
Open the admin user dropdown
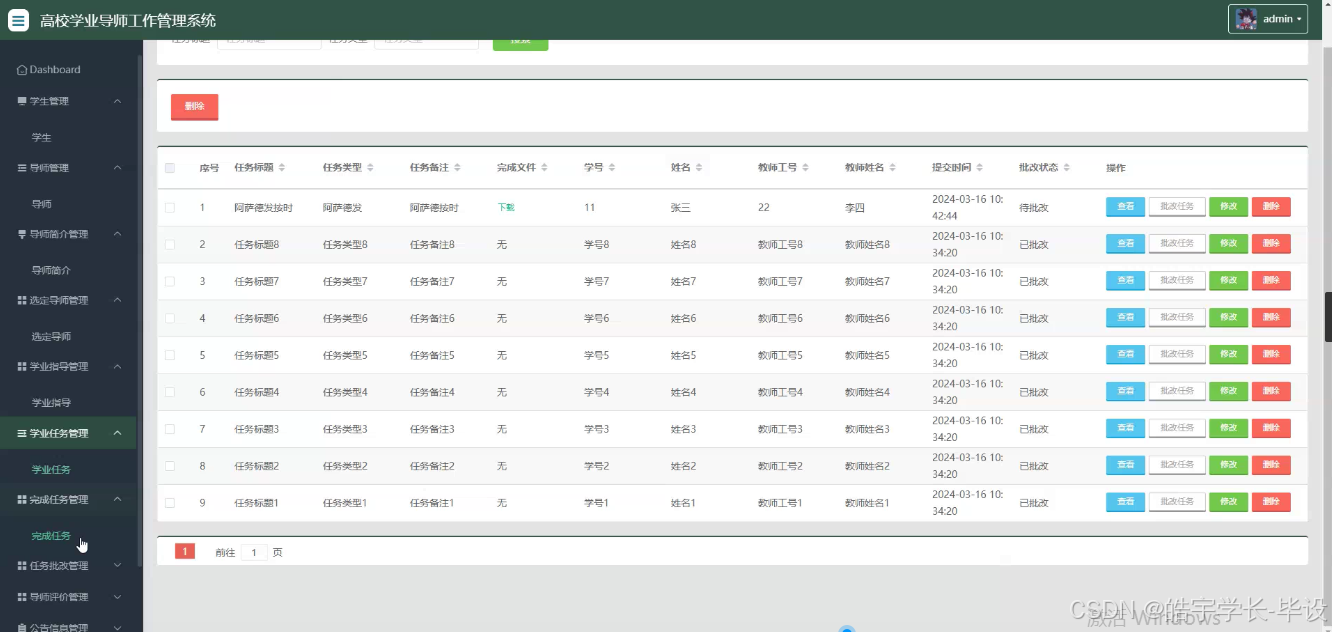(x=1268, y=19)
